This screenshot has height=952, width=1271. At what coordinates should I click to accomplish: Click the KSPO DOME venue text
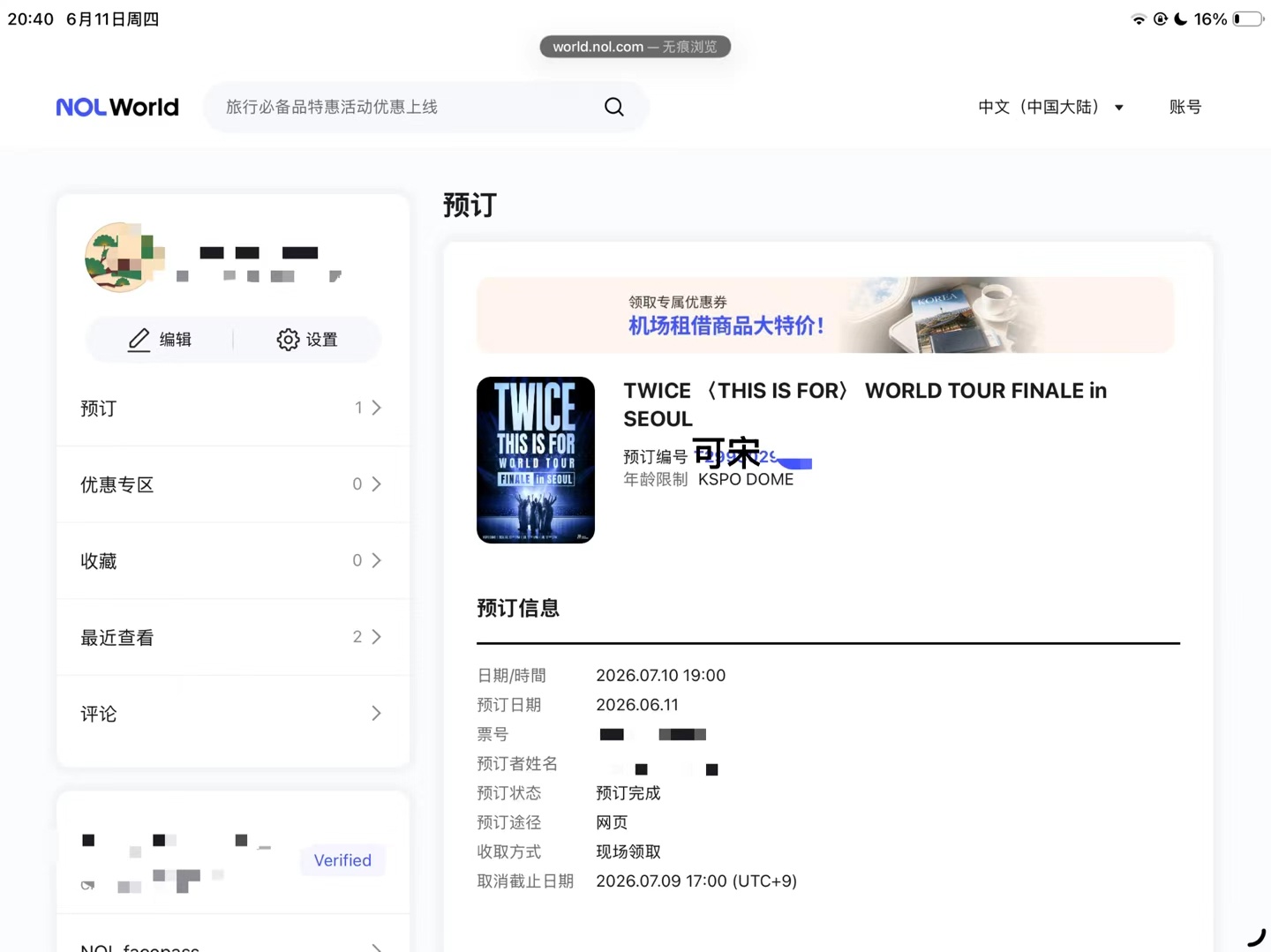[x=746, y=479]
